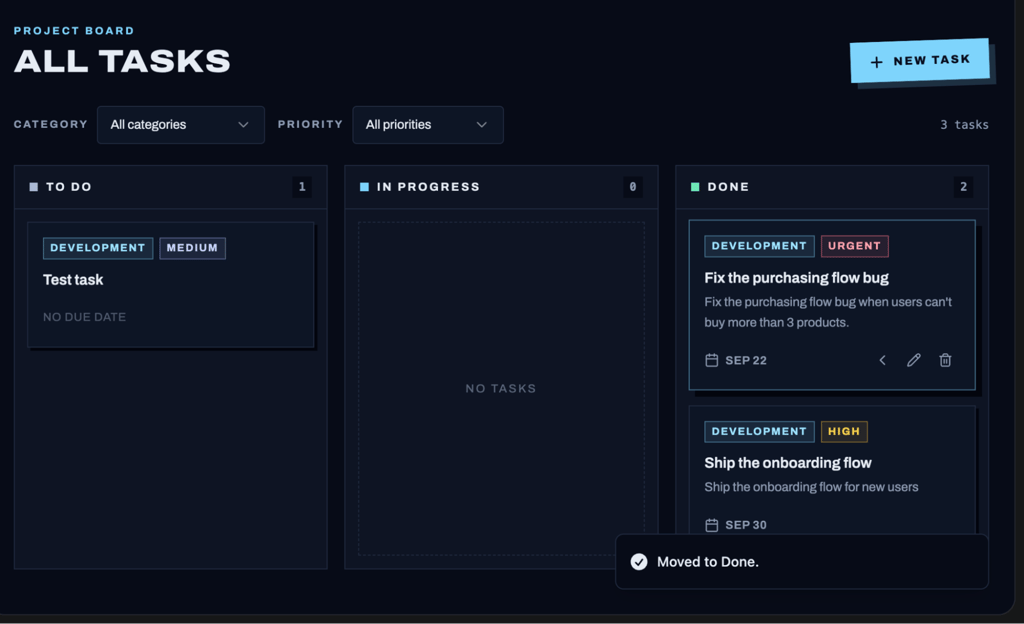Click the Moved to Done notification
Screen dimensions: 1024x624
(x=802, y=562)
